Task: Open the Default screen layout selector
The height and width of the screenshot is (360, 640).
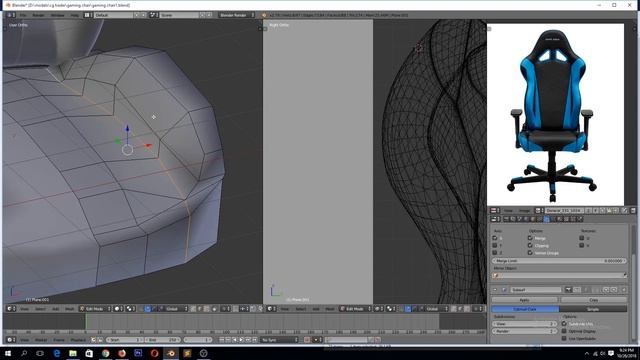Action: click(113, 15)
